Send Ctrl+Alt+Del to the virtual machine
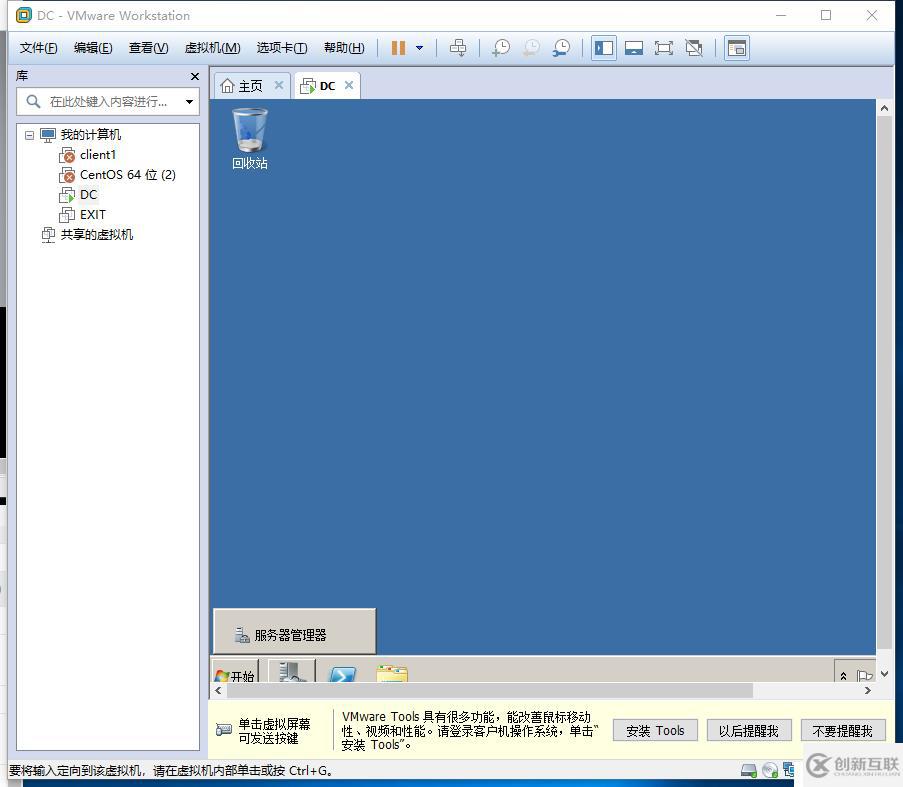 tap(458, 48)
